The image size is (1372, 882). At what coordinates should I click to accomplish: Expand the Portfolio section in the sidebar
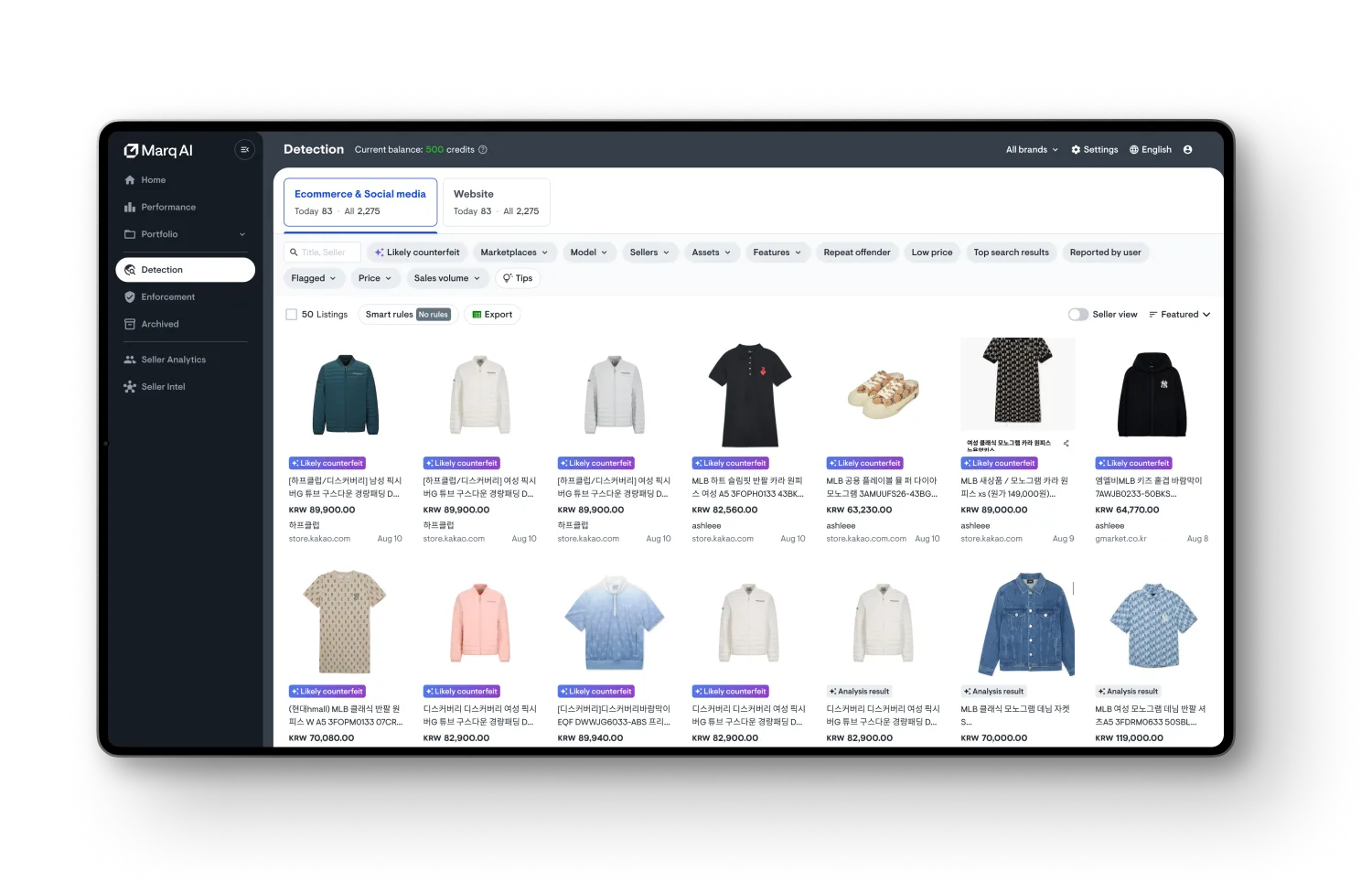click(x=241, y=234)
